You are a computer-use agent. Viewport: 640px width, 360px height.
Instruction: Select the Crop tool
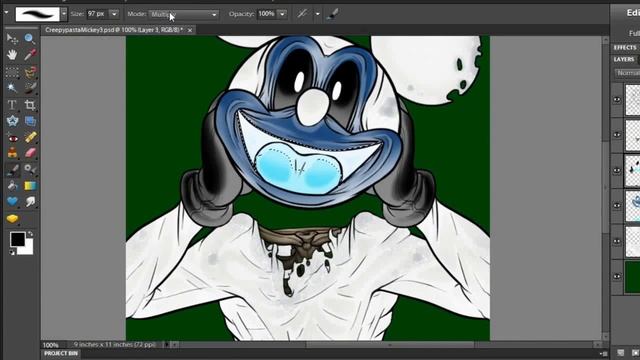30,105
